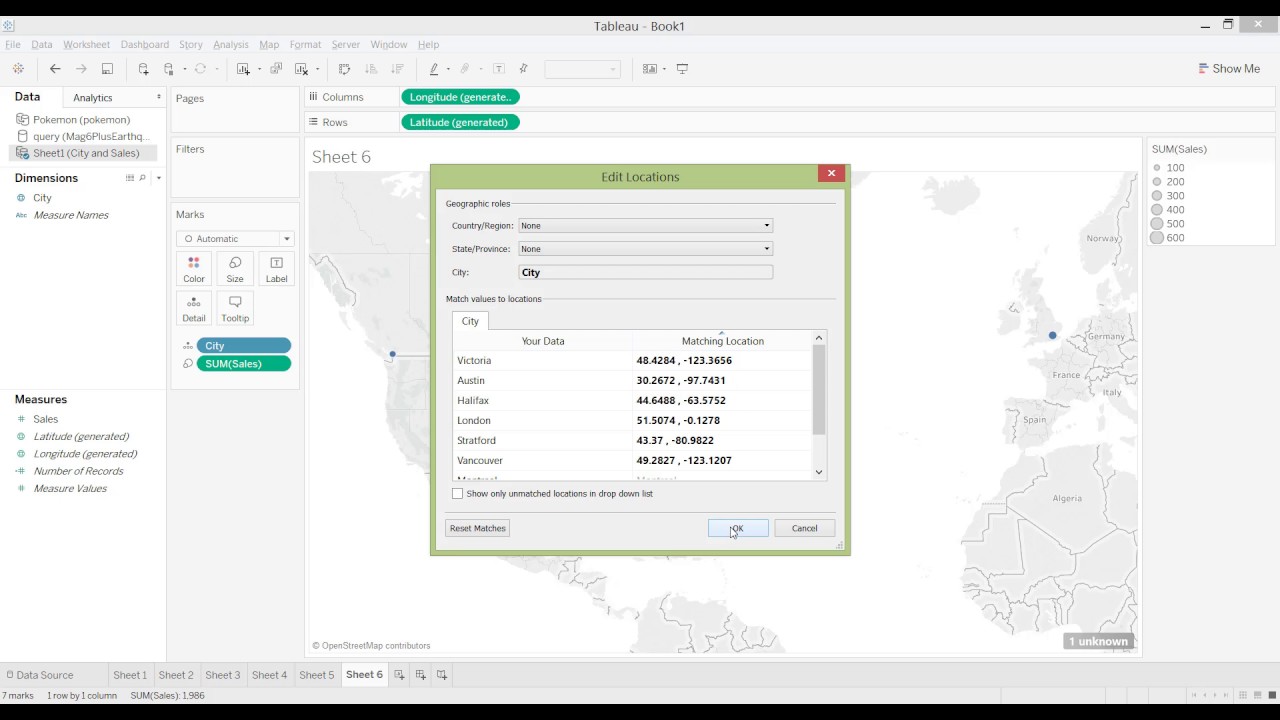The image size is (1280, 720).
Task: Click the Undo back arrow
Action: tap(55, 69)
